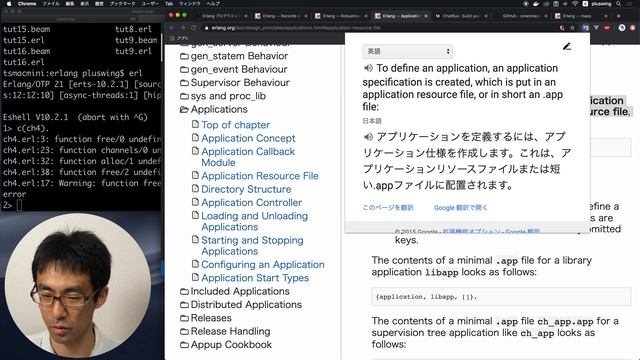Viewport: 640px width, 360px height.
Task: Expand Release Handling folder
Action: (x=225, y=331)
